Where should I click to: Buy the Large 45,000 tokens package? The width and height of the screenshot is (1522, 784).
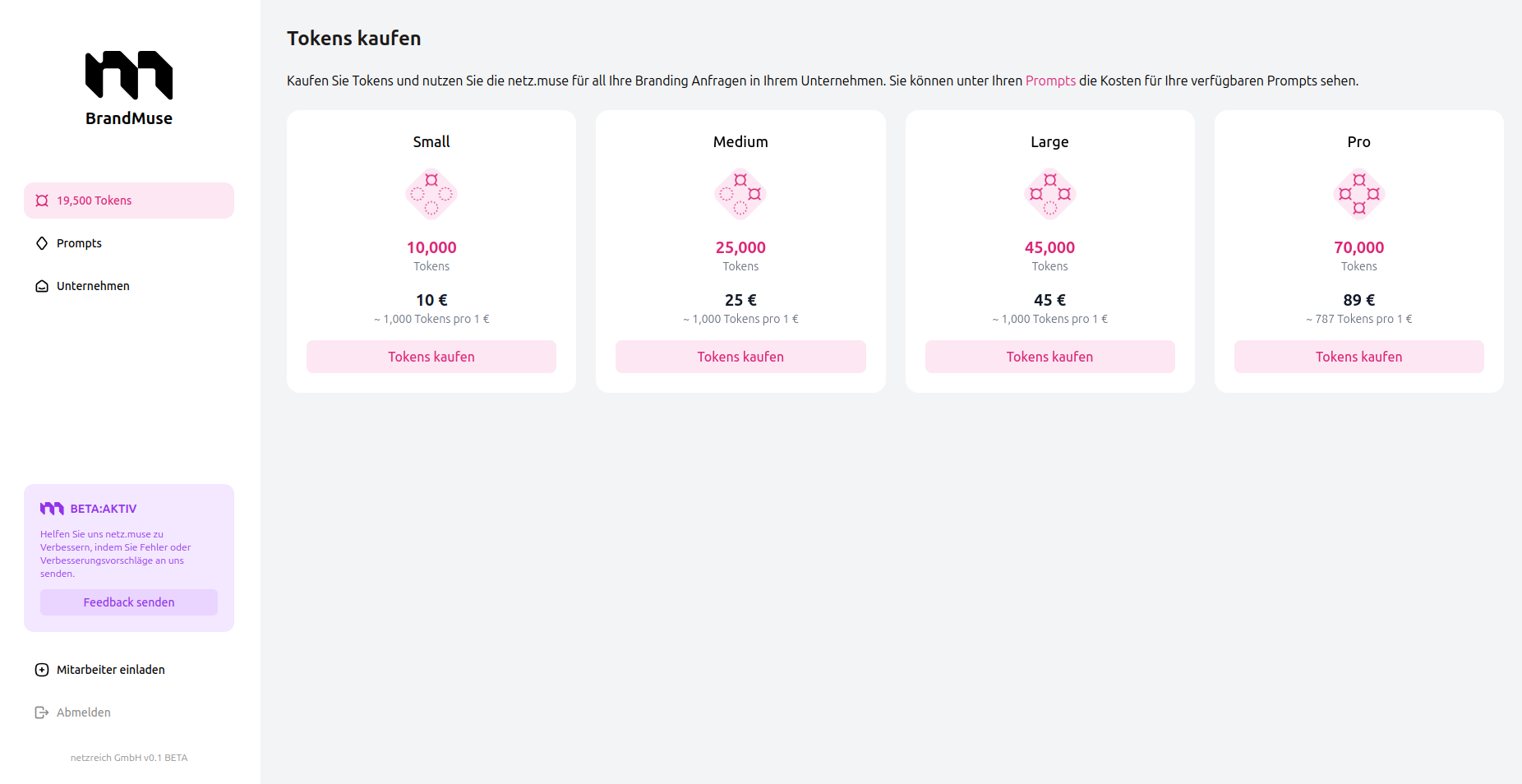click(1050, 357)
